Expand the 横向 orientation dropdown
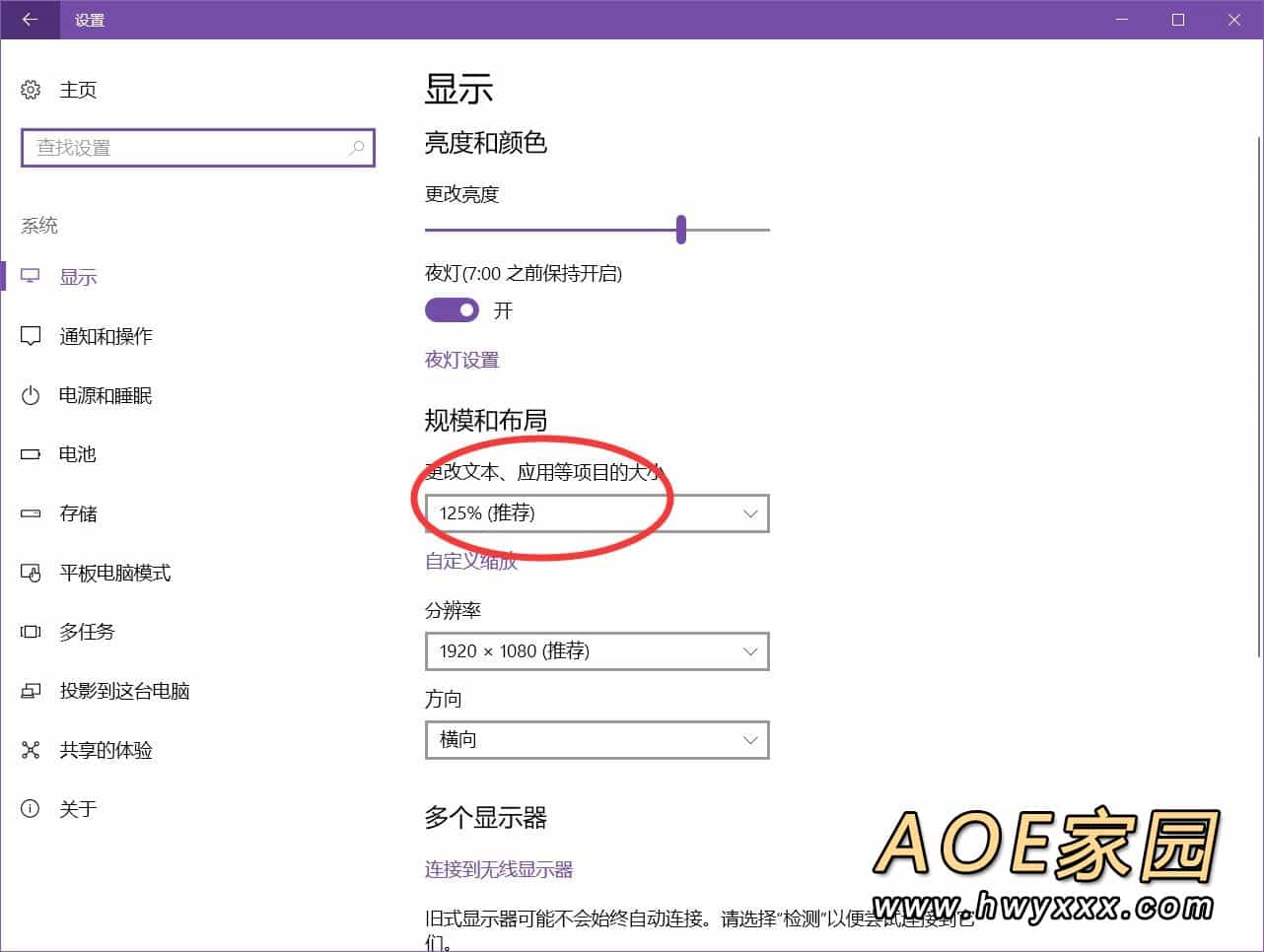1264x952 pixels. pyautogui.click(x=597, y=740)
